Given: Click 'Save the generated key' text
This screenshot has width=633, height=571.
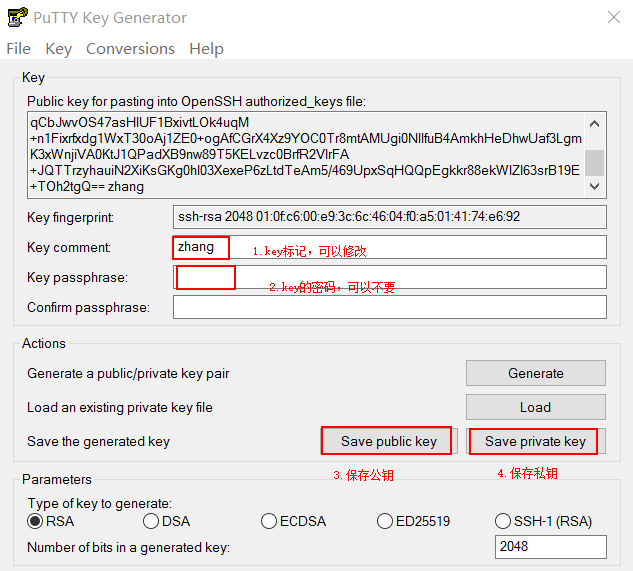Looking at the screenshot, I should 99,441.
